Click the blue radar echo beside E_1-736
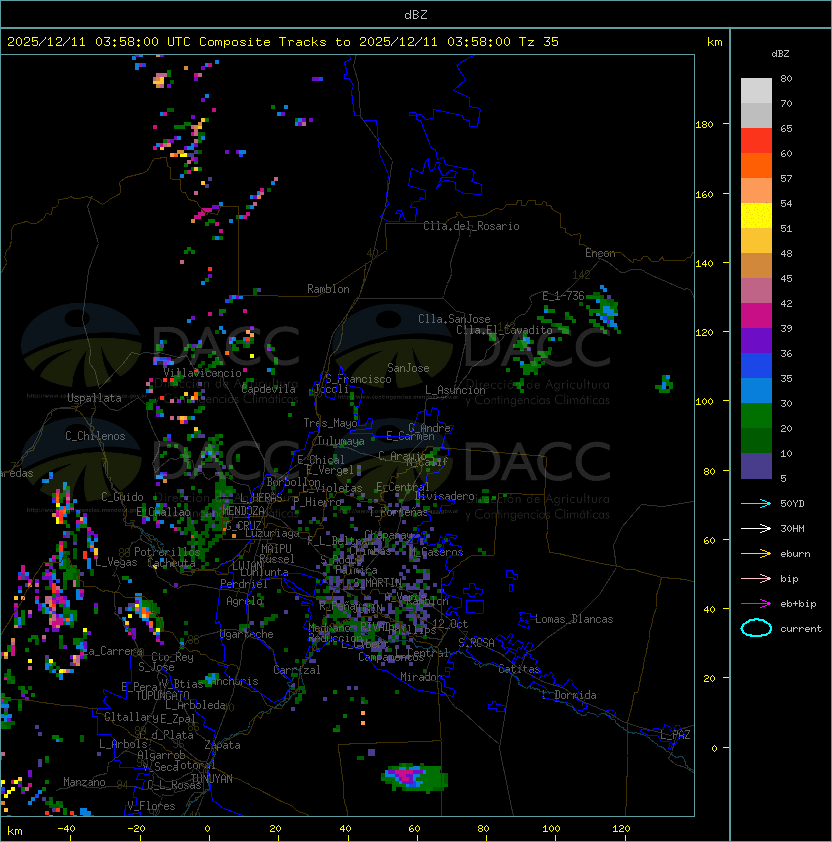This screenshot has height=842, width=832. click(x=607, y=311)
